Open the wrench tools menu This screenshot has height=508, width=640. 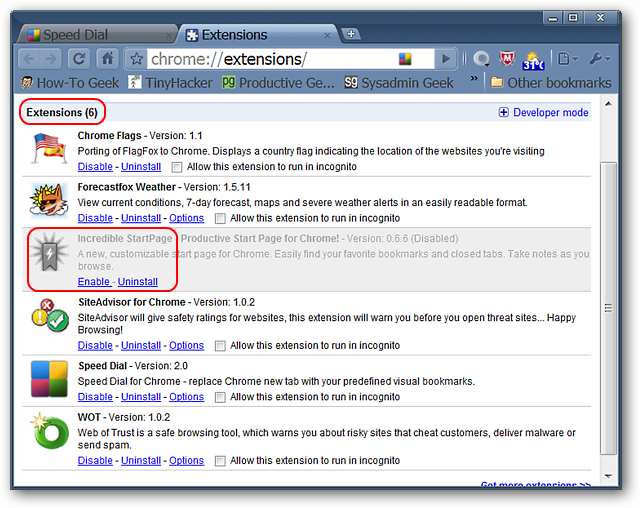coord(600,59)
